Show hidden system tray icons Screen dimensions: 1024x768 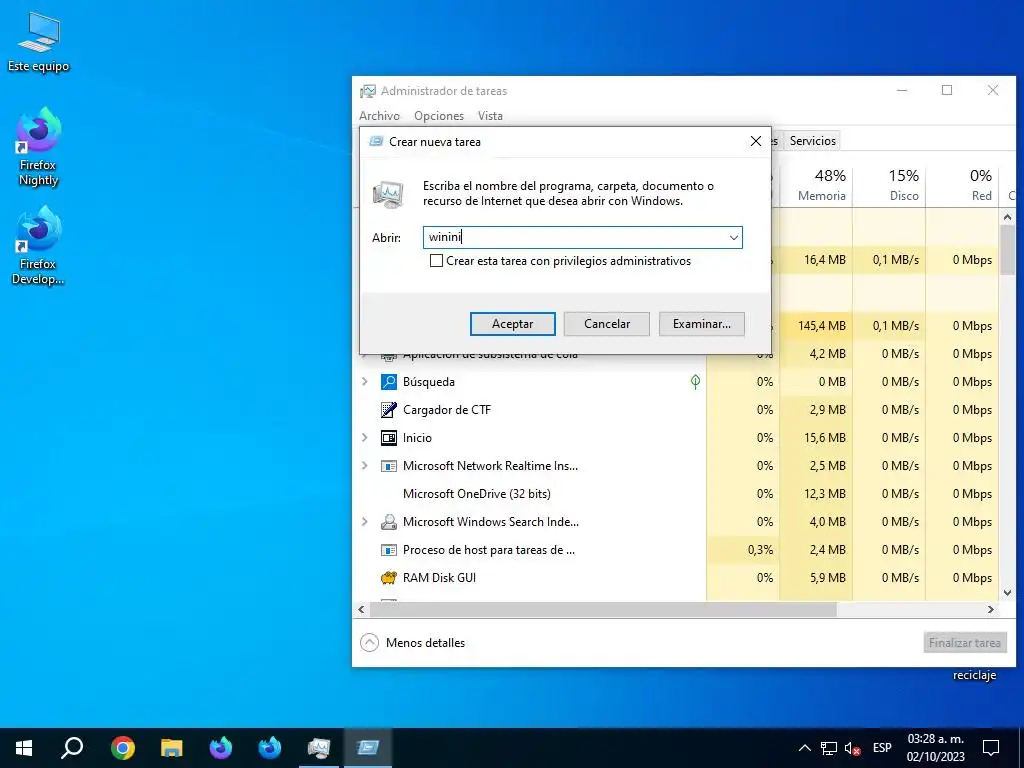[805, 748]
